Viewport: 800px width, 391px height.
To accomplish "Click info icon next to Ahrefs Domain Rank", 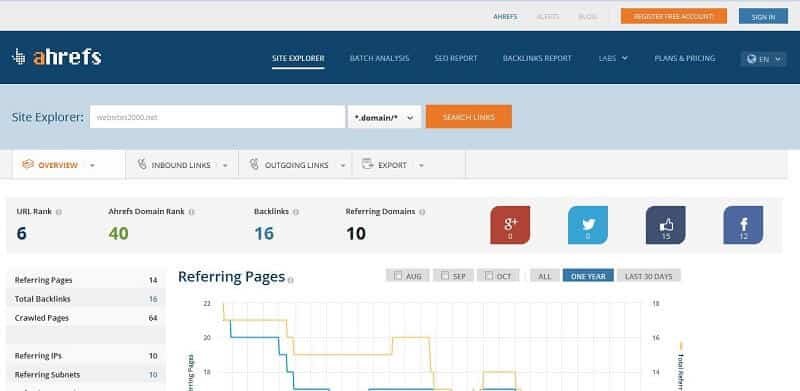I will (x=191, y=212).
